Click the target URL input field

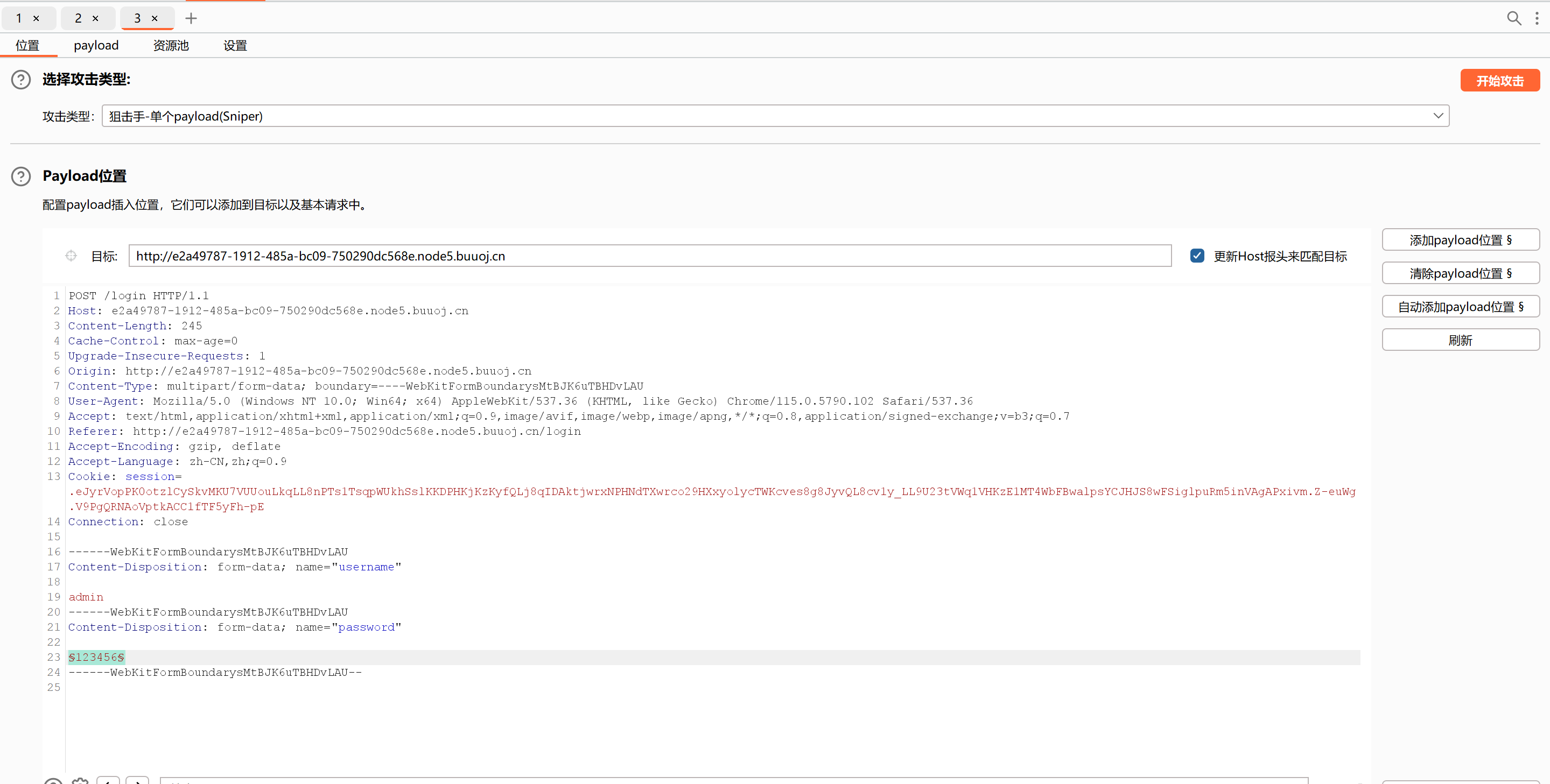pyautogui.click(x=649, y=256)
